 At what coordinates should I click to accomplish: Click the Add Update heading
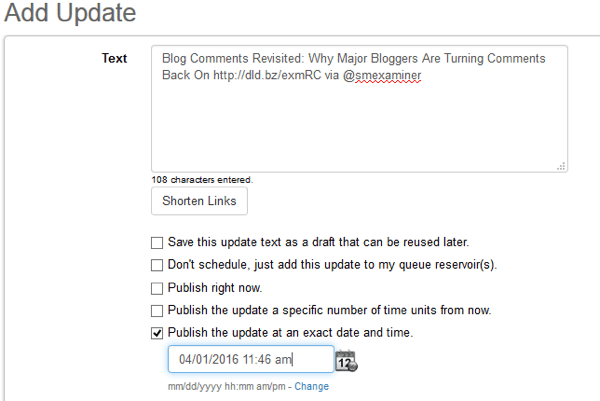click(x=70, y=12)
